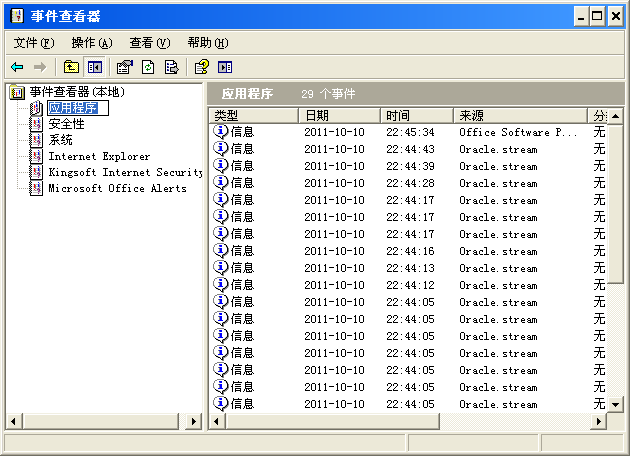Toggle the Show/Hide console tree icon
This screenshot has height=456, width=630.
click(x=95, y=67)
